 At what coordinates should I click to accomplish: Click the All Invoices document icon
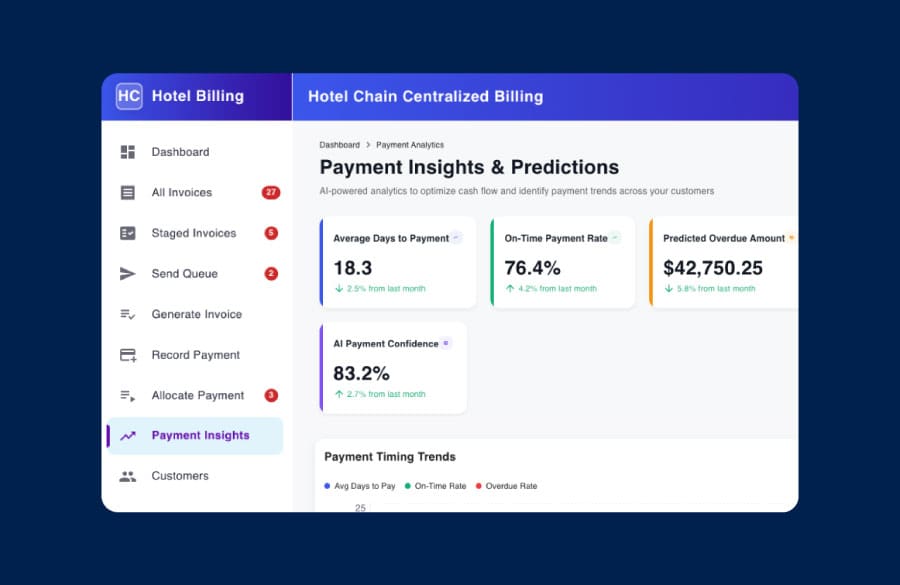coord(127,192)
